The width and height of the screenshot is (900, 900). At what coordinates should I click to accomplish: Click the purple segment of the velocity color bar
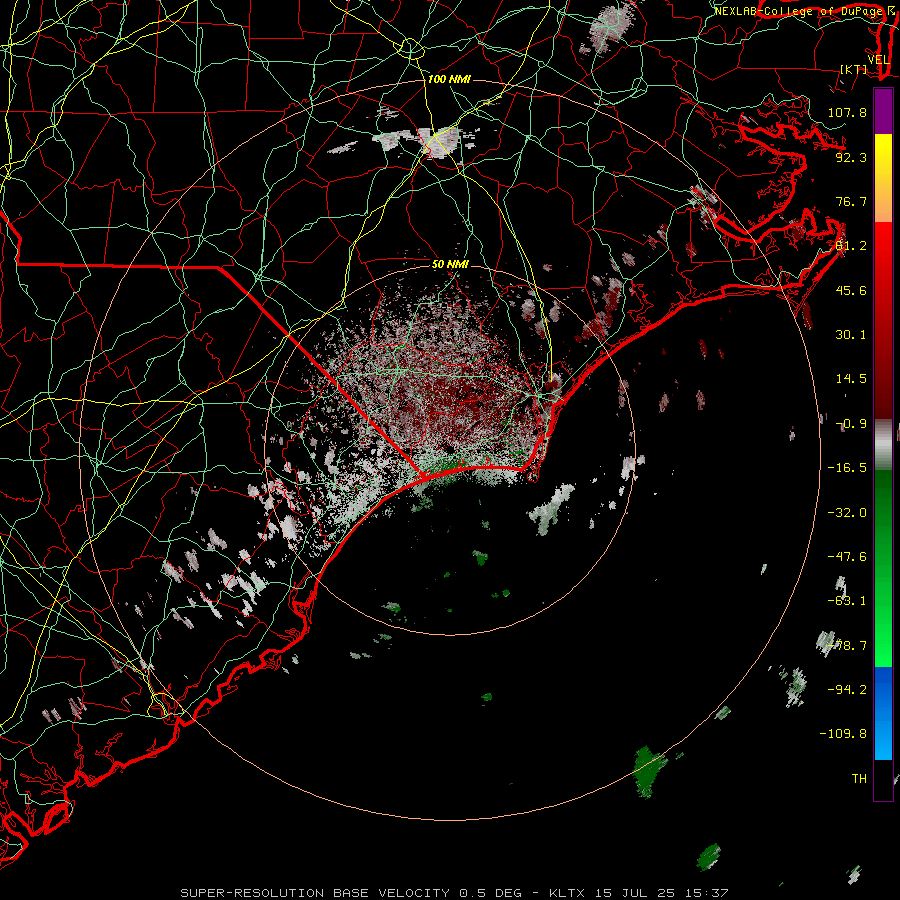tap(883, 111)
